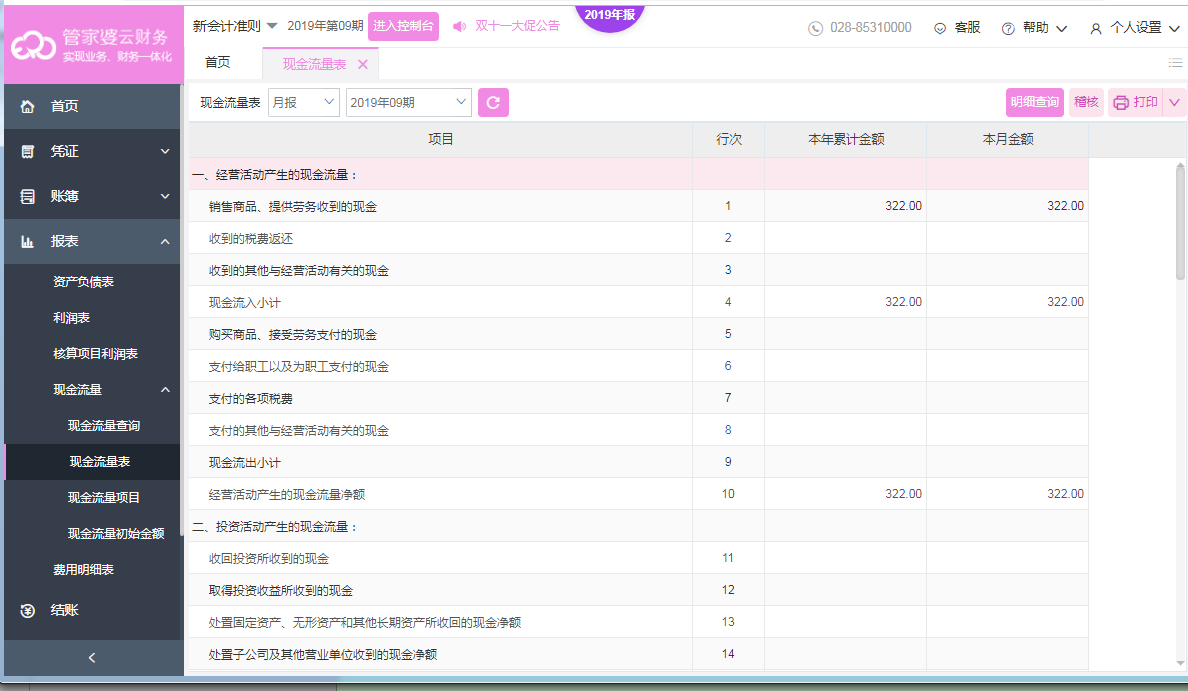Close the 现金流量表 tab
Screen dimensions: 1188x691
point(363,64)
